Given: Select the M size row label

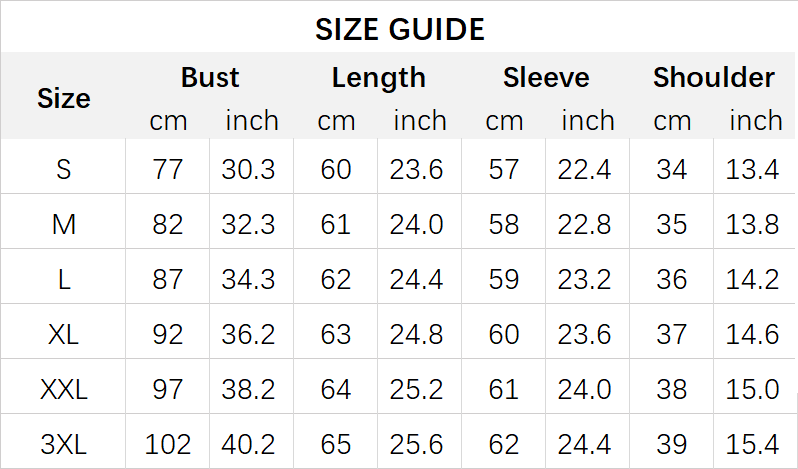Looking at the screenshot, I should pyautogui.click(x=63, y=224).
